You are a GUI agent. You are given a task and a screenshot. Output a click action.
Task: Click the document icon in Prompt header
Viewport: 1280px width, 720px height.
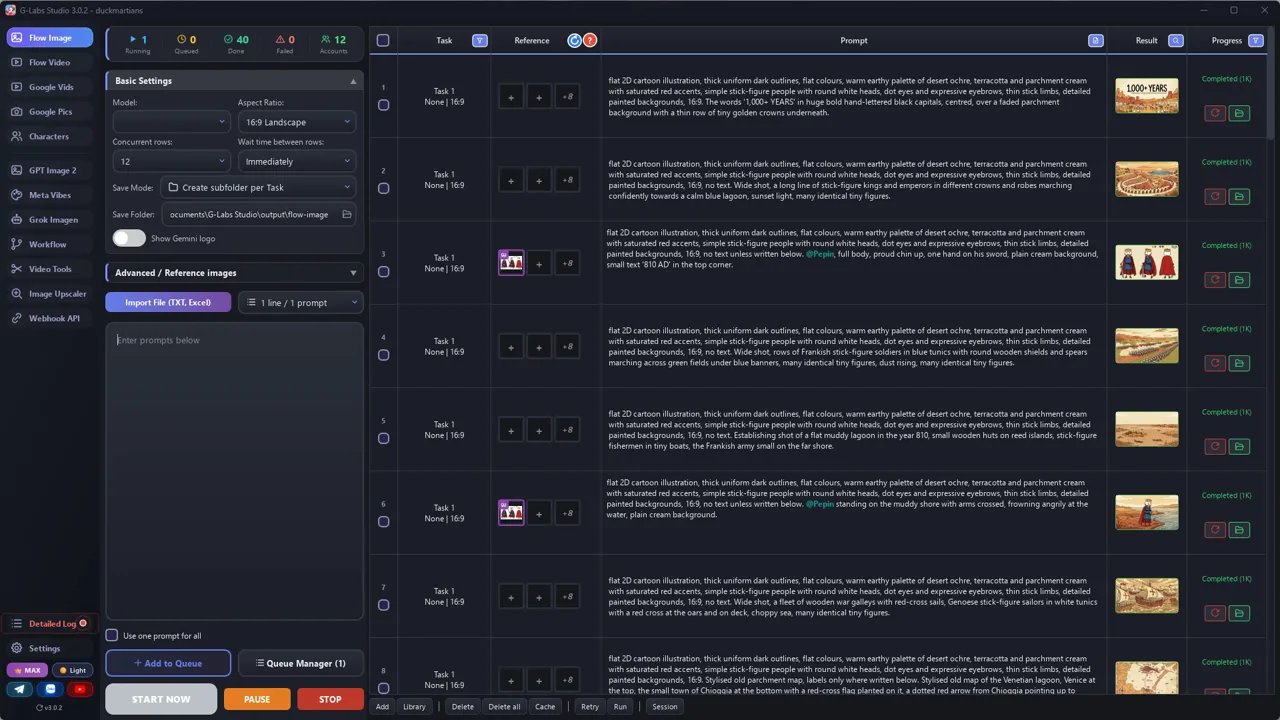[x=1096, y=41]
